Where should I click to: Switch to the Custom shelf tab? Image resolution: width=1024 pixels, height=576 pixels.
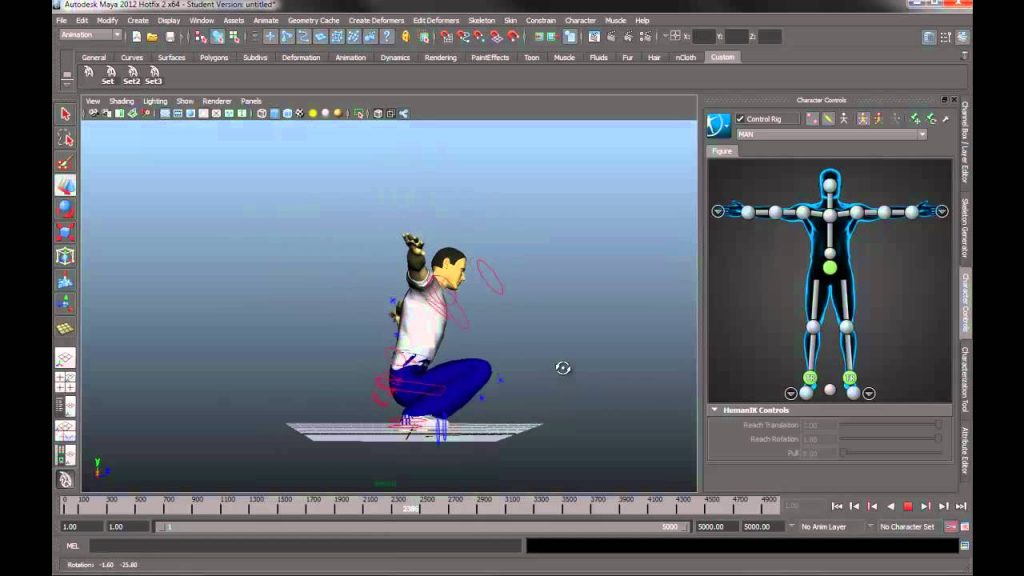point(722,57)
